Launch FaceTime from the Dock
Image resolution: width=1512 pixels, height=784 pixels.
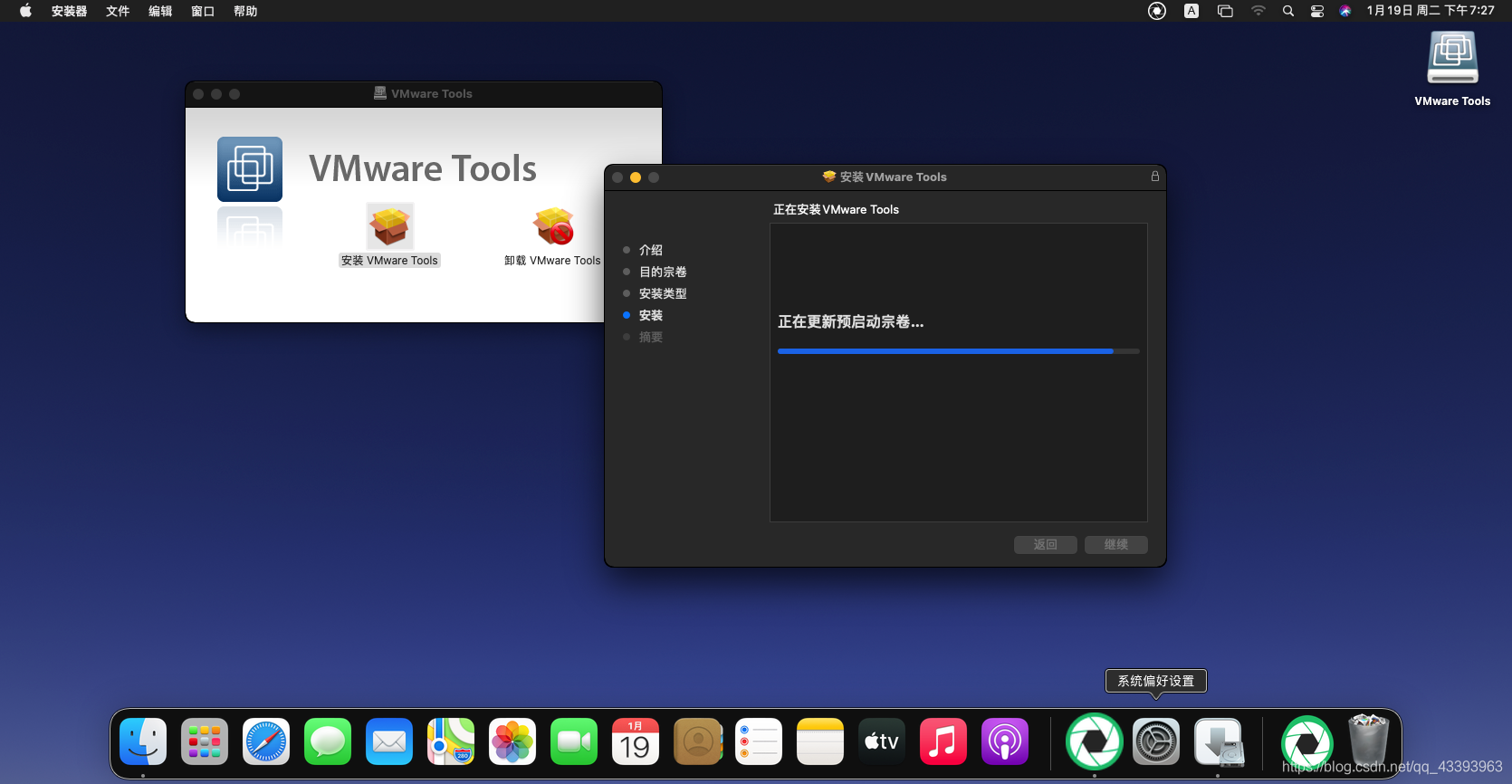point(574,742)
